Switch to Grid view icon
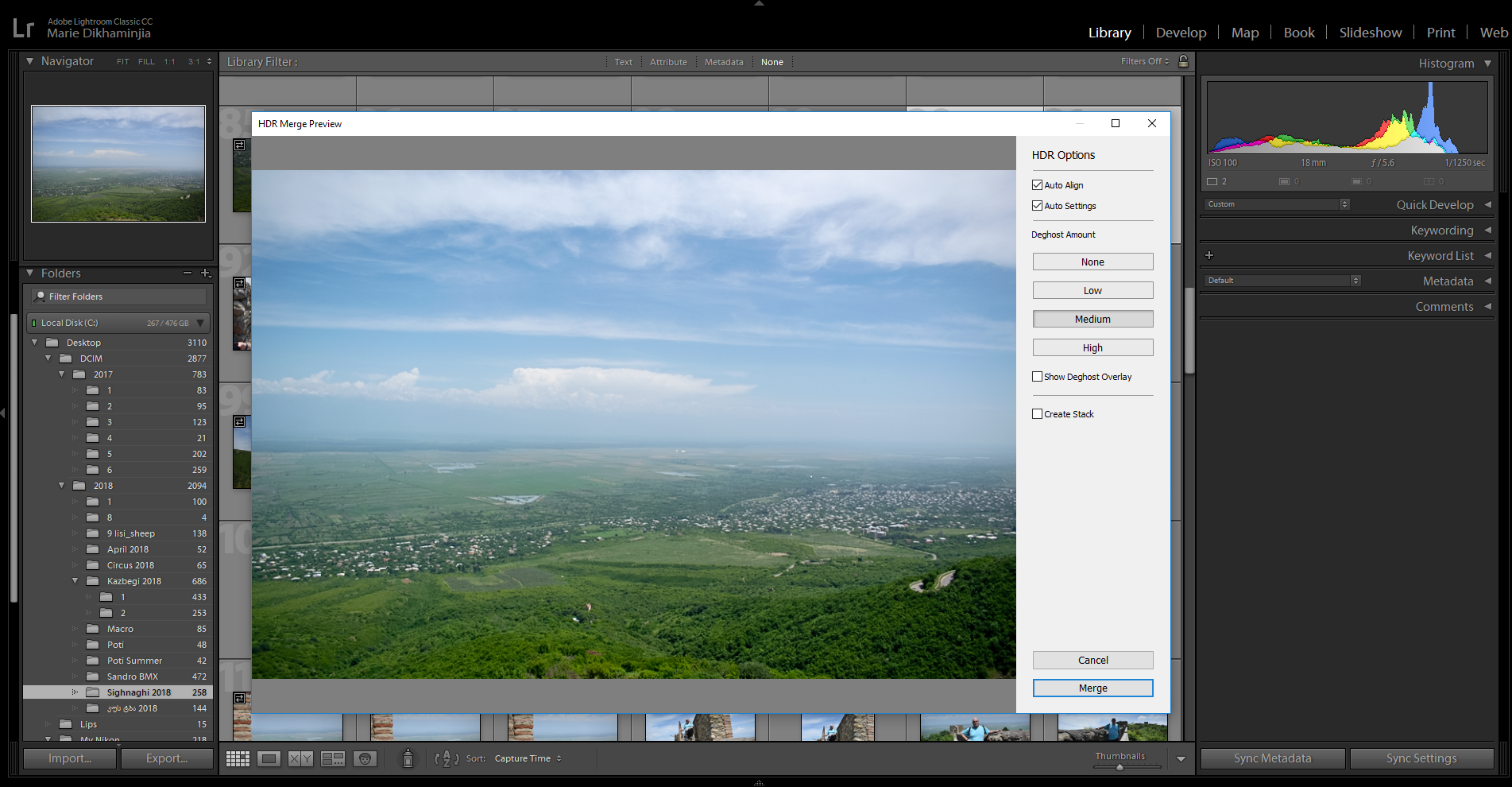Viewport: 1512px width, 787px height. 238,759
